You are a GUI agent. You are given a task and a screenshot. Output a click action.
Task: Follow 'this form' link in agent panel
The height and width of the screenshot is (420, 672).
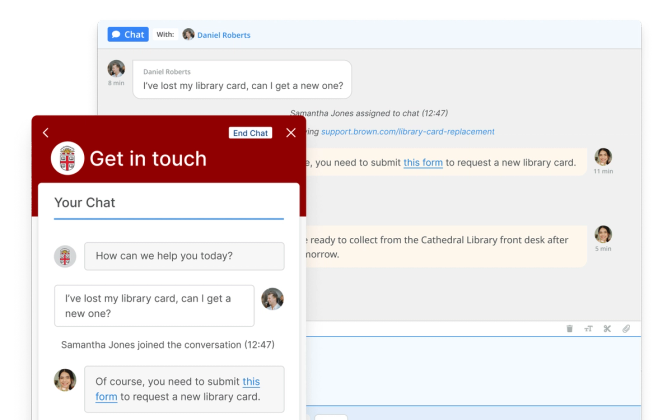[x=423, y=163]
